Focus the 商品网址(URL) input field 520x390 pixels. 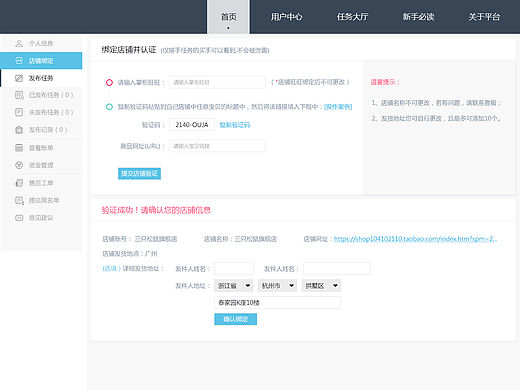click(217, 146)
